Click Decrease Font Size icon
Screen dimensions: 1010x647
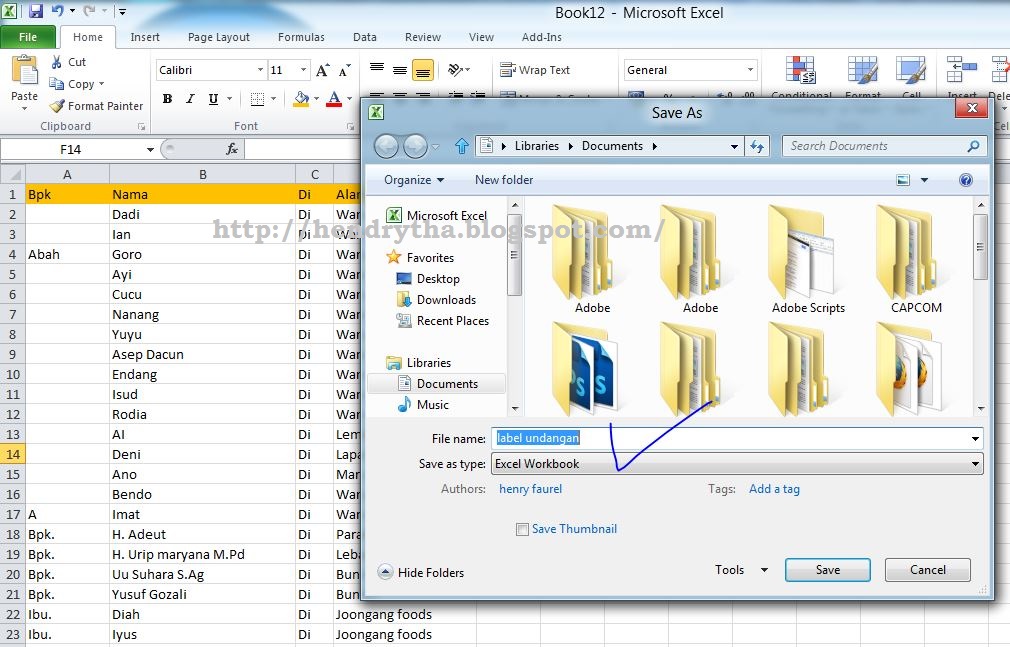point(345,70)
